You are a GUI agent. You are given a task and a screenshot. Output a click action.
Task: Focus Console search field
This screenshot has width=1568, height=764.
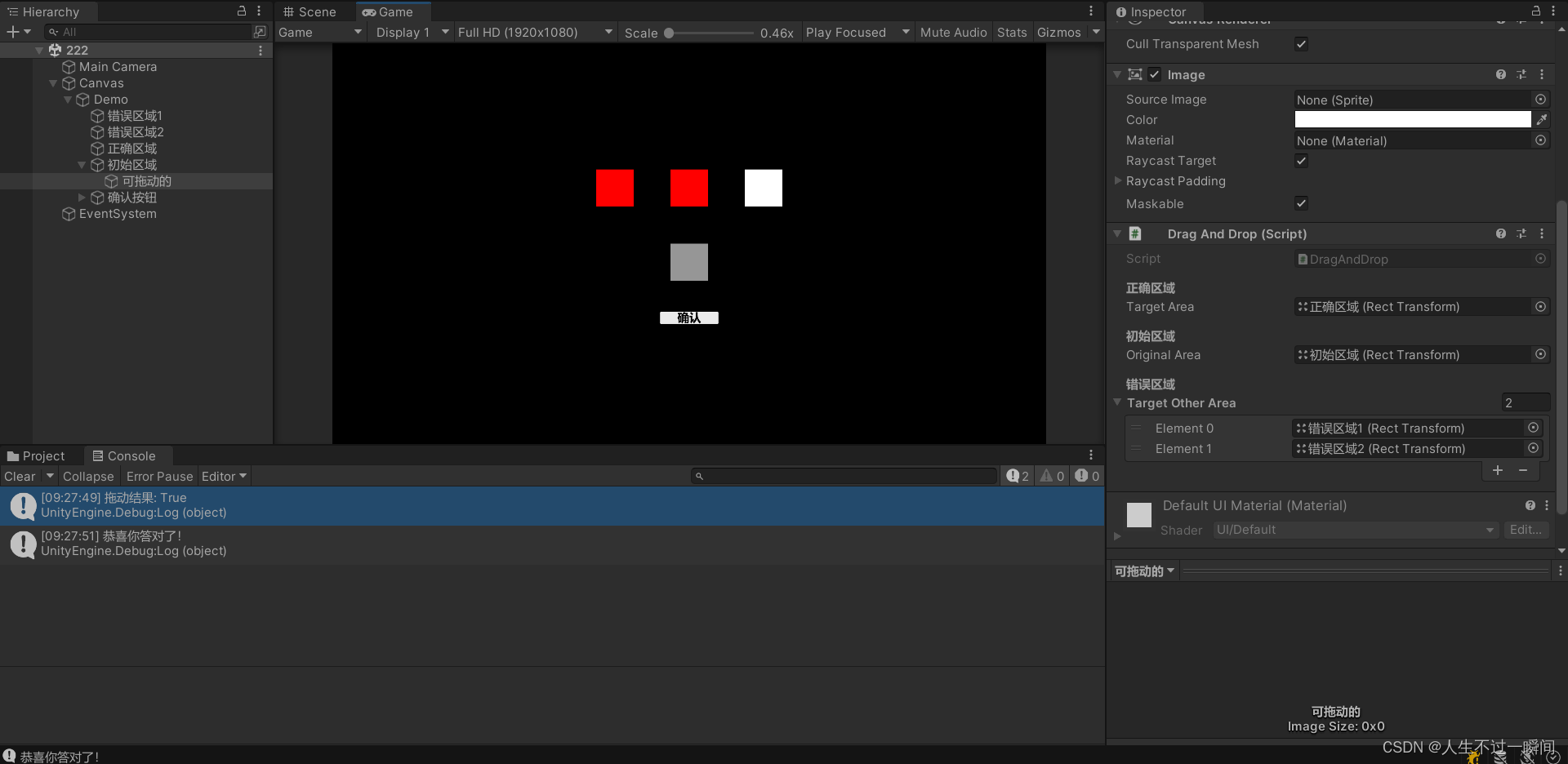(x=844, y=476)
